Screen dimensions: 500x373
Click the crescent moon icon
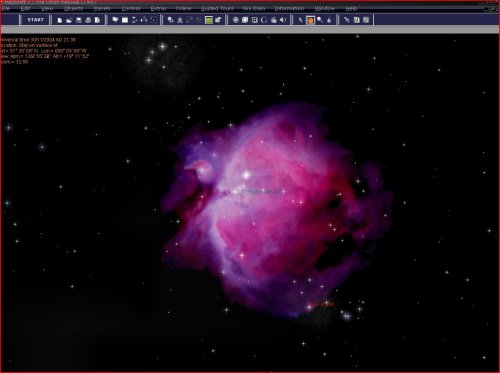tap(264, 20)
